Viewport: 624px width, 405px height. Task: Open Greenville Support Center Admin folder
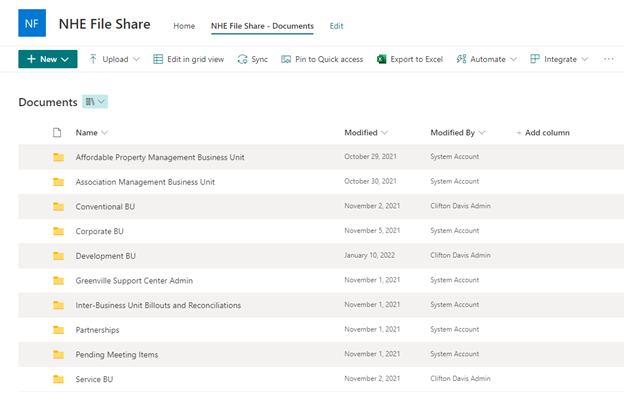[x=134, y=280]
